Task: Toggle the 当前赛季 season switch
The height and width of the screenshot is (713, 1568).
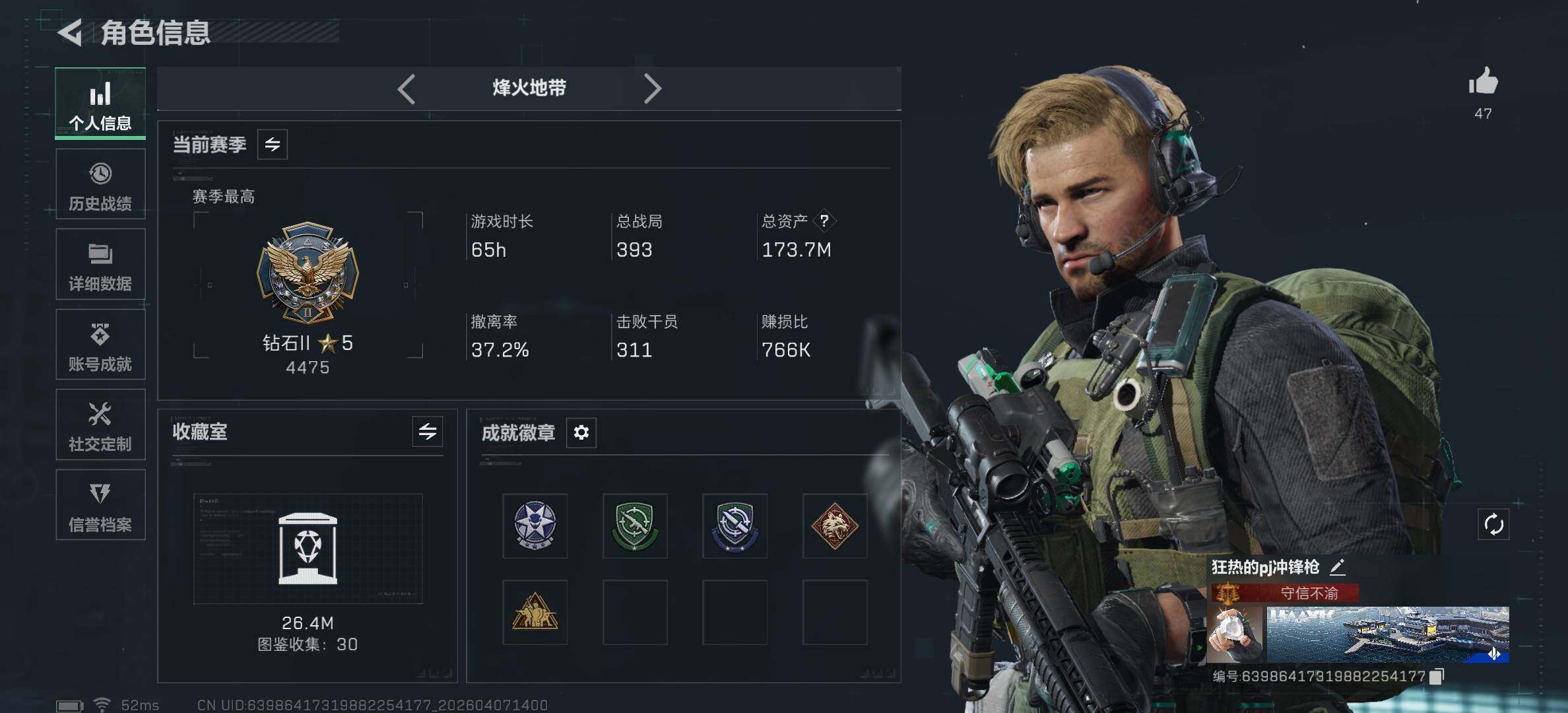Action: pyautogui.click(x=273, y=144)
